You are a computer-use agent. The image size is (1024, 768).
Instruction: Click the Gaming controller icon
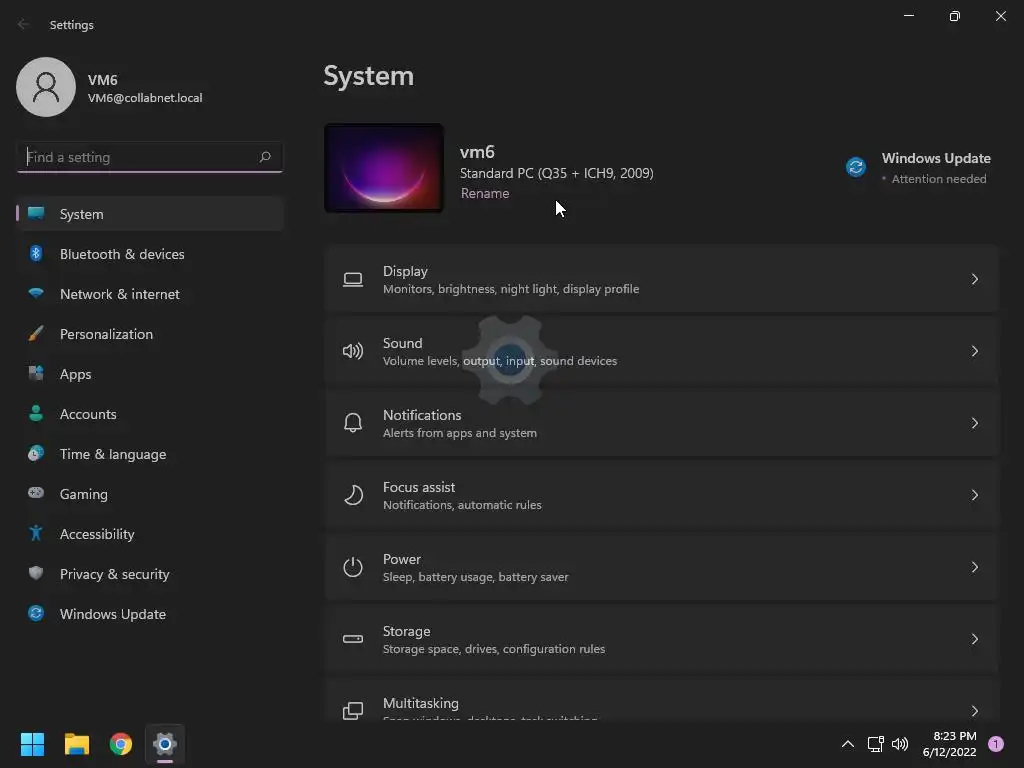[x=36, y=493]
